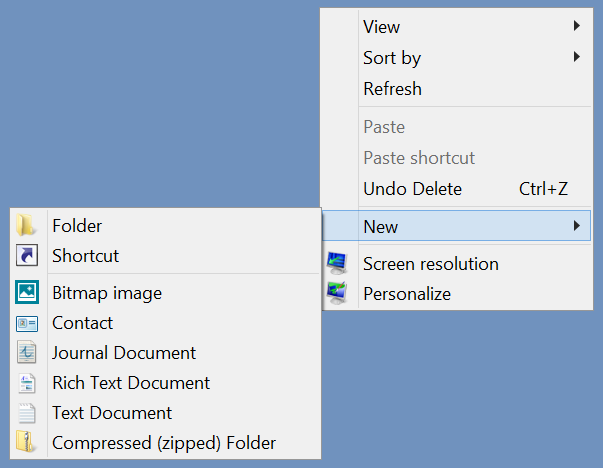Click the Compressed zipped Folder icon
The image size is (603, 468).
[26, 441]
